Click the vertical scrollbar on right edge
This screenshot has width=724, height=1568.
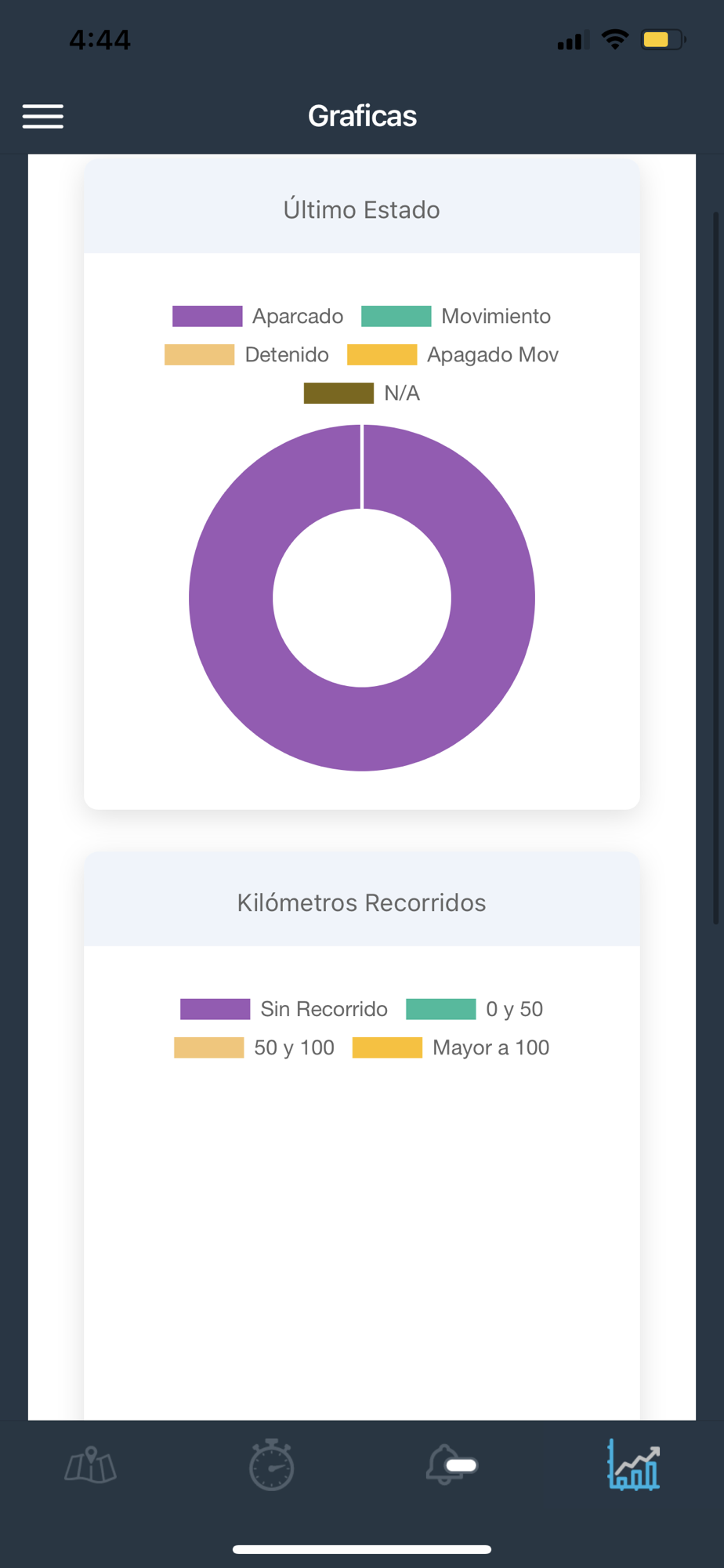coord(716,568)
